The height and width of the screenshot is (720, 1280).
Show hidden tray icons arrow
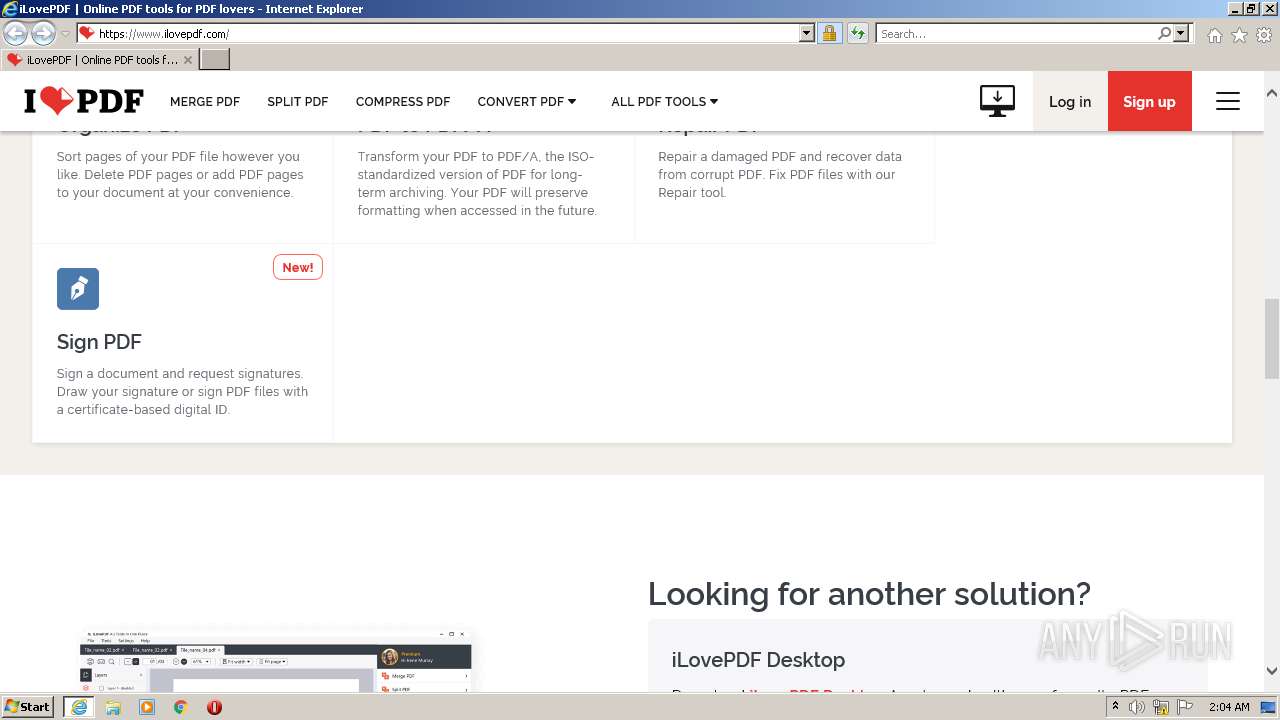click(1115, 707)
